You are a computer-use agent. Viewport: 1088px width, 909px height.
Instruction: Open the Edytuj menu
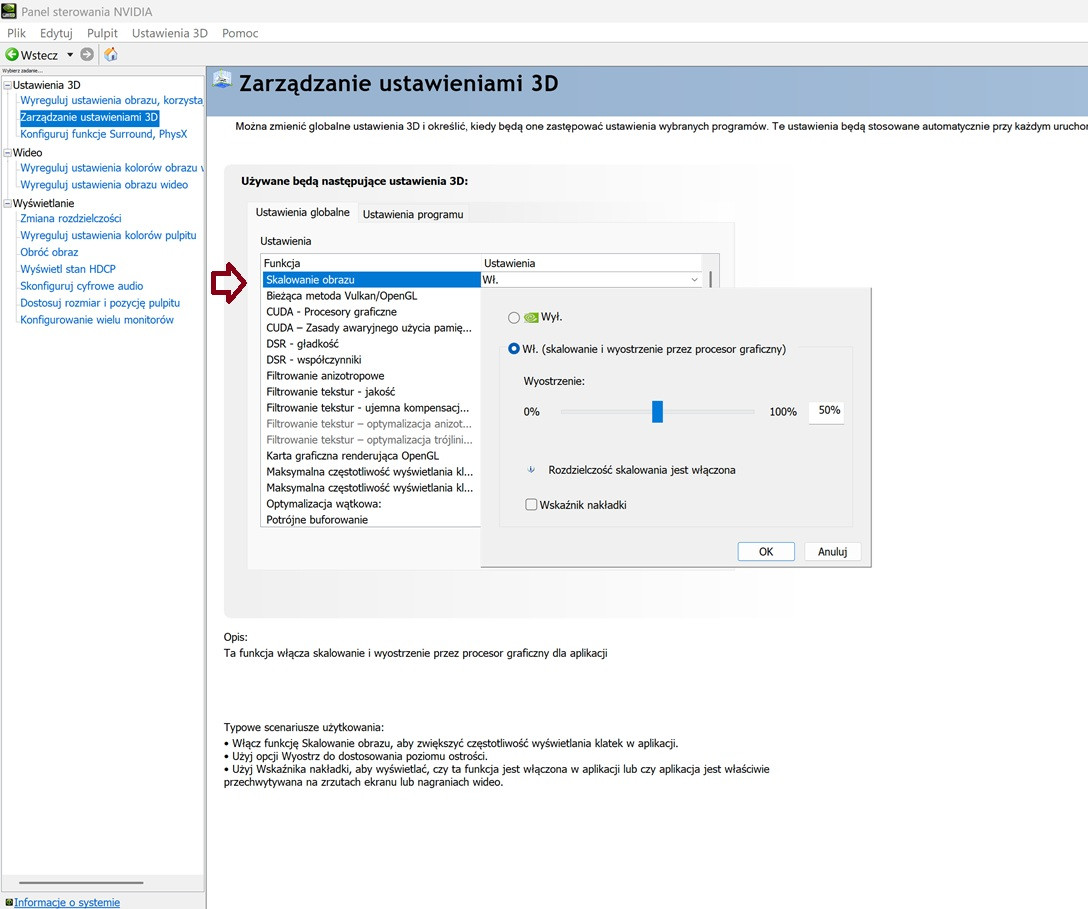tap(56, 33)
